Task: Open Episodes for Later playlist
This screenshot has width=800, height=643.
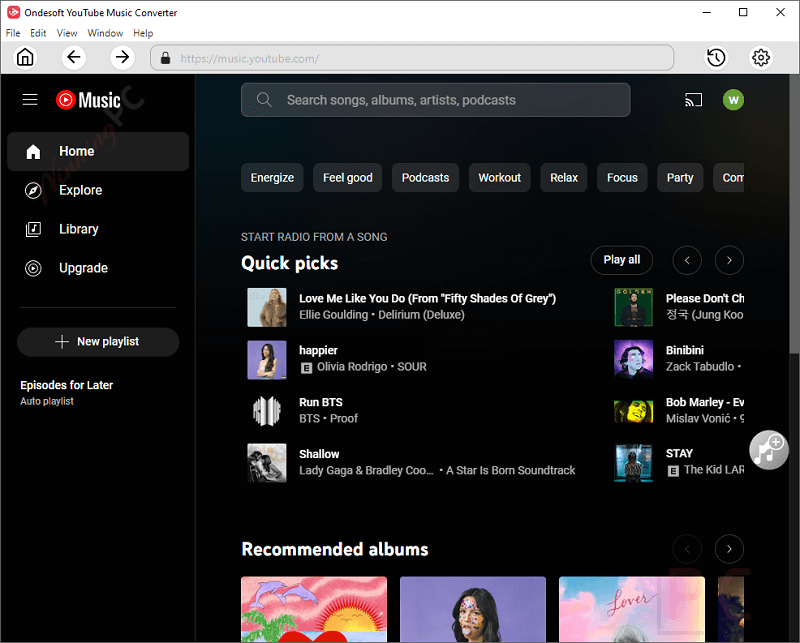Action: pyautogui.click(x=66, y=392)
